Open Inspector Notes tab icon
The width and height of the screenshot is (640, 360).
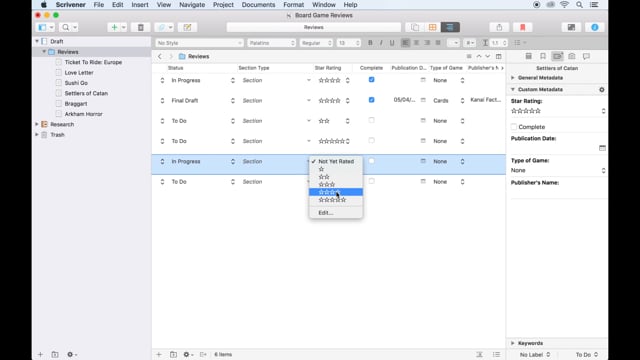pos(529,56)
